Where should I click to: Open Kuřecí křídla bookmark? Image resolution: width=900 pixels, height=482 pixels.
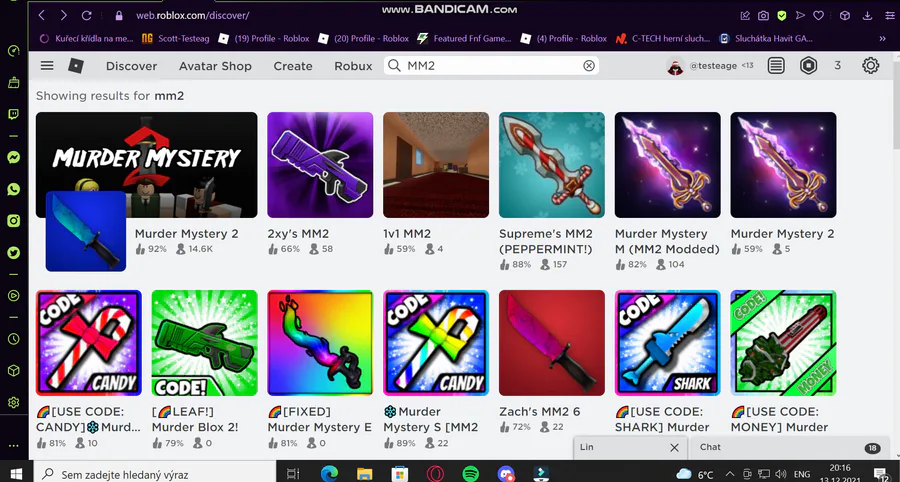click(x=86, y=38)
